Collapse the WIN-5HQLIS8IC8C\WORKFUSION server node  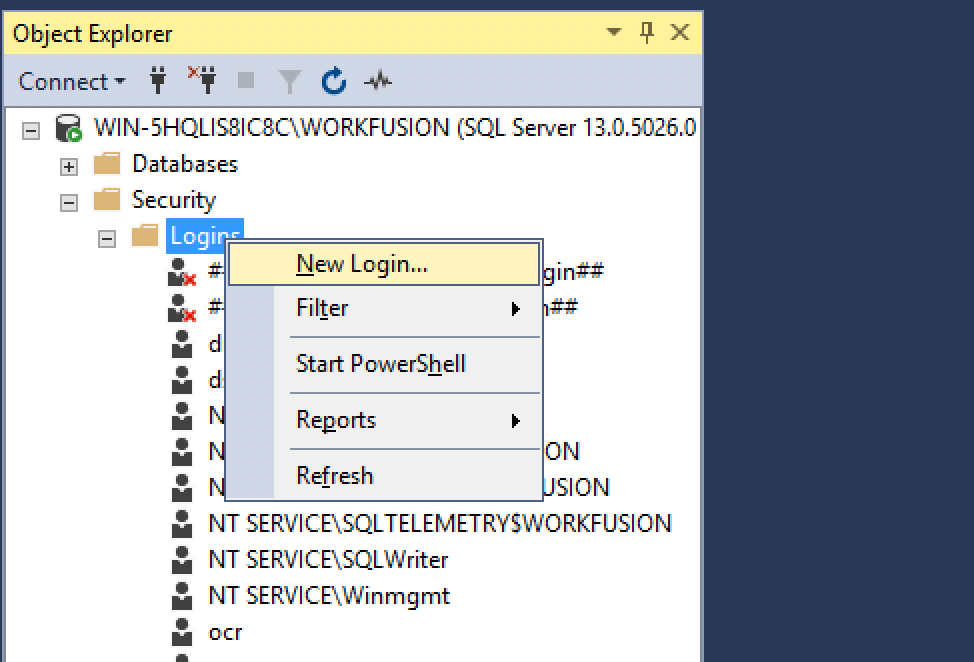(x=31, y=130)
